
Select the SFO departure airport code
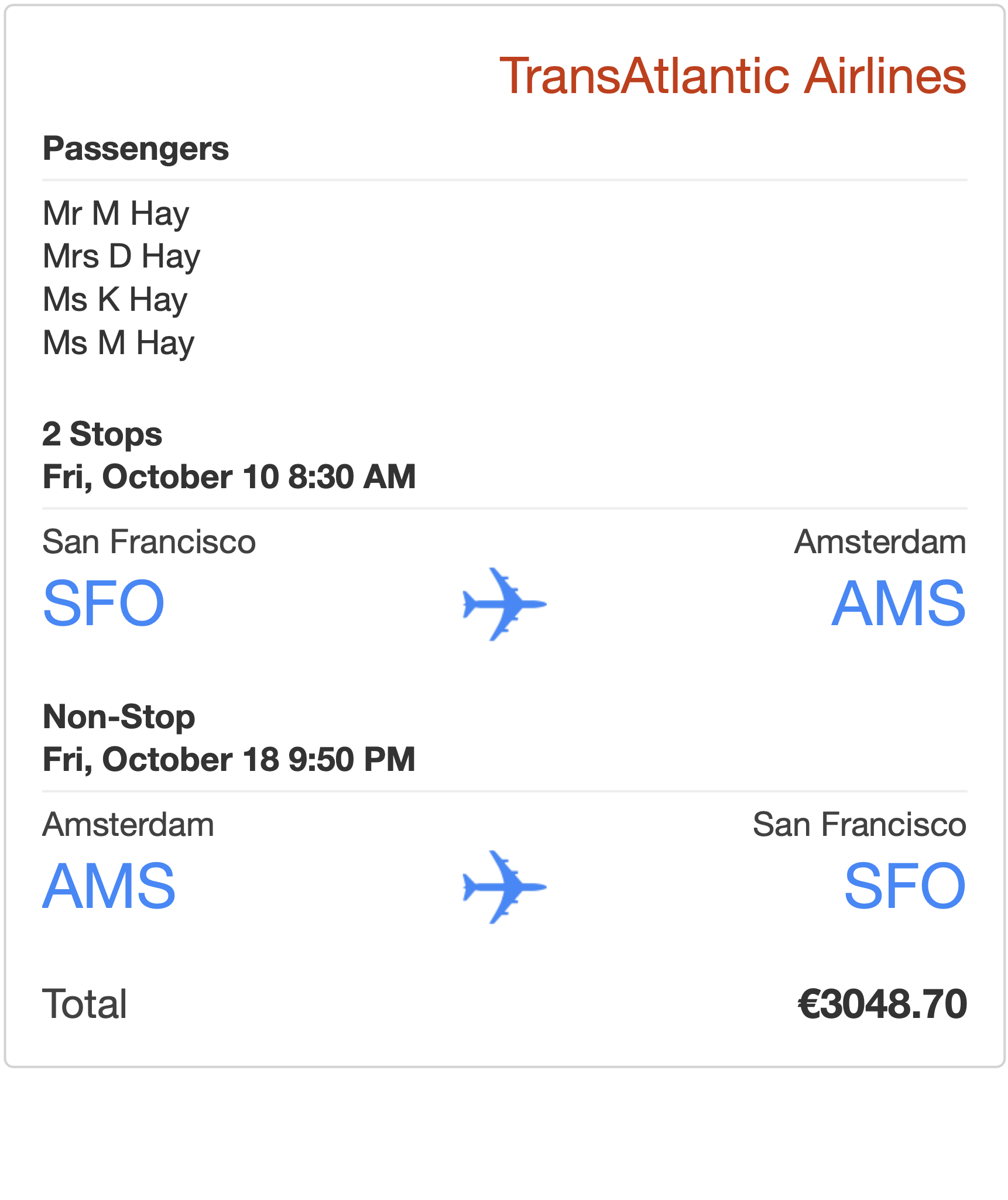tap(104, 604)
